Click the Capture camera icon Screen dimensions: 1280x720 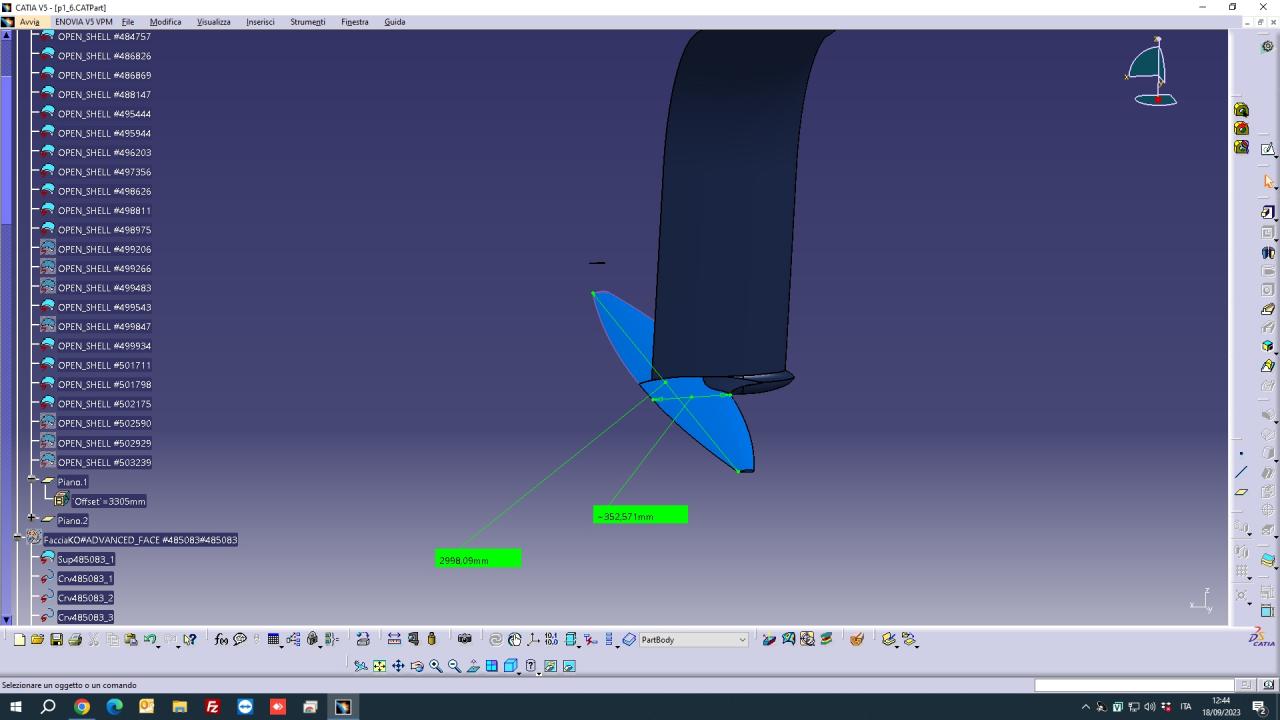tap(464, 640)
